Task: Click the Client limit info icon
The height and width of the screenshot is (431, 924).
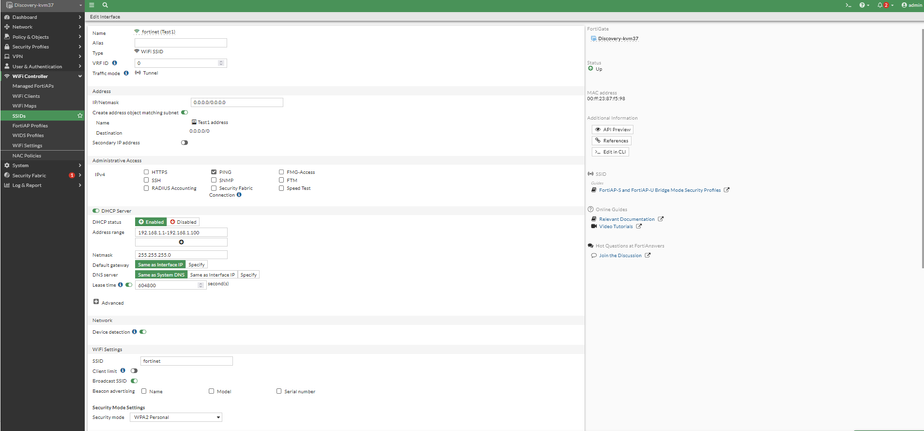Action: tap(123, 370)
